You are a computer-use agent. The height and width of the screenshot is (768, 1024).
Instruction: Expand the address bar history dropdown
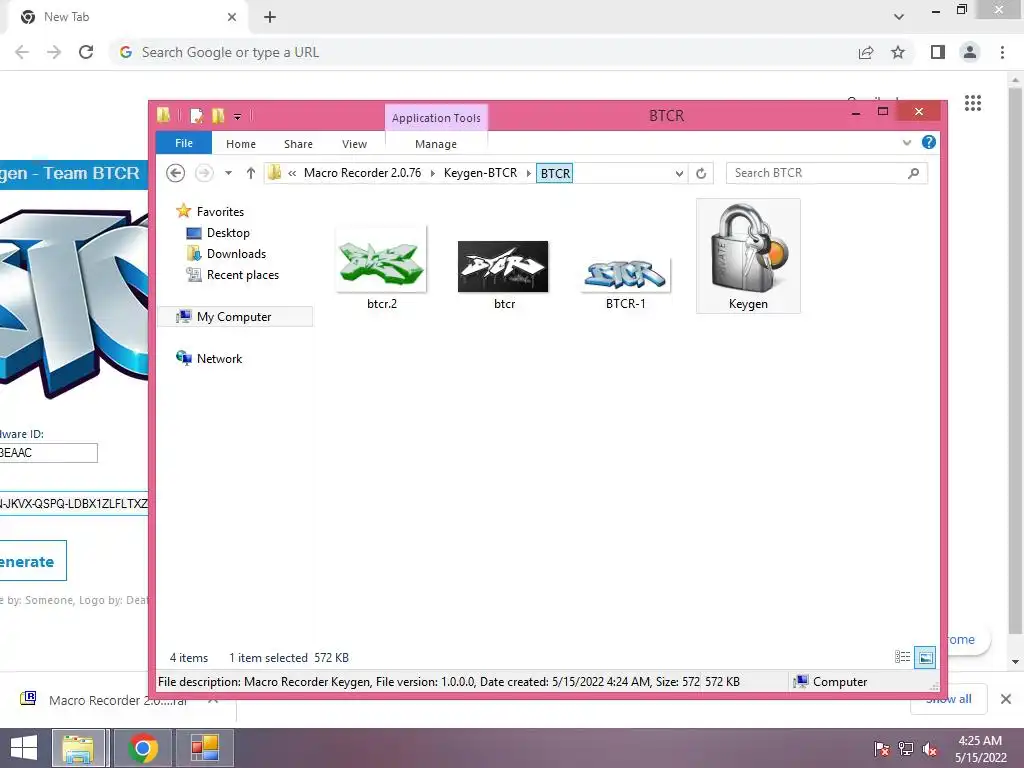(x=679, y=173)
